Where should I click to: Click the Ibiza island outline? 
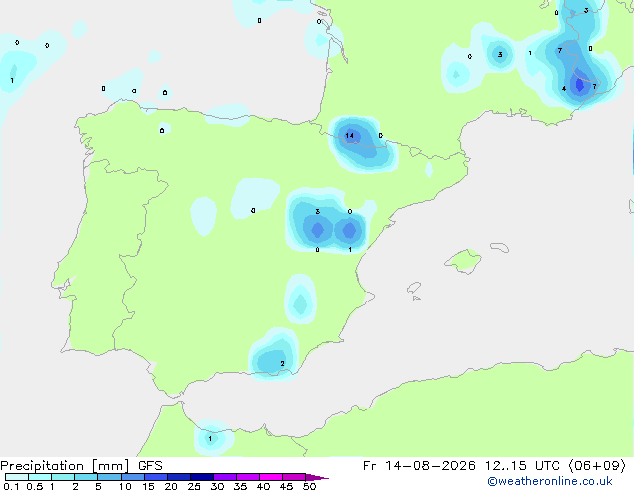(414, 288)
